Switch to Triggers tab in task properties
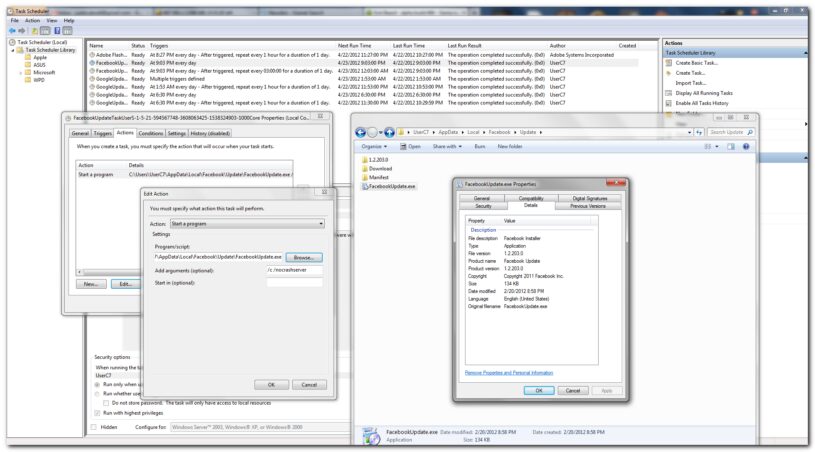The height and width of the screenshot is (452, 815). [x=102, y=134]
